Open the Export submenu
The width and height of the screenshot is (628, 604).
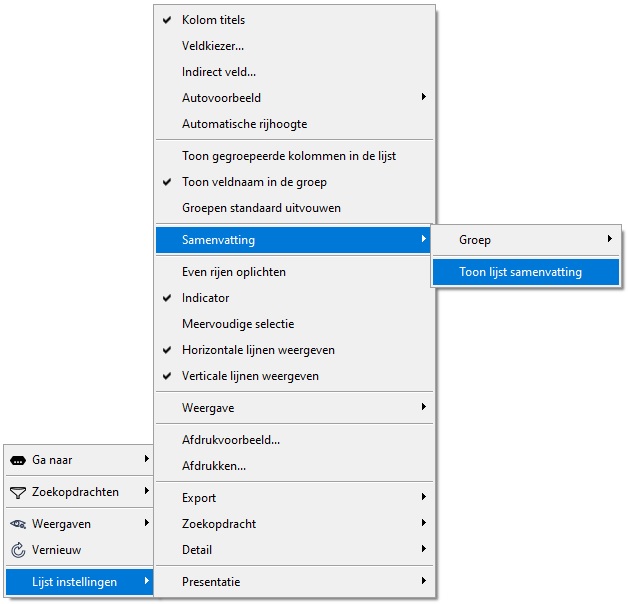pos(294,497)
